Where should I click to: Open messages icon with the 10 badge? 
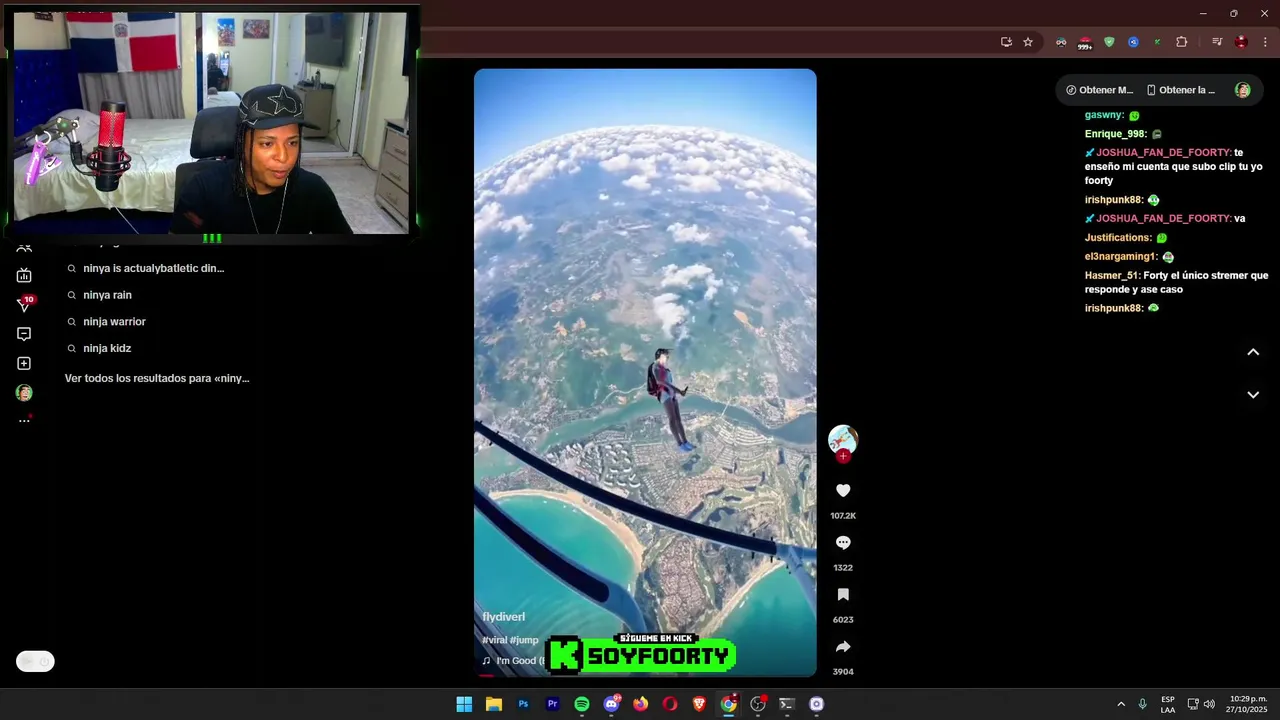tap(25, 304)
